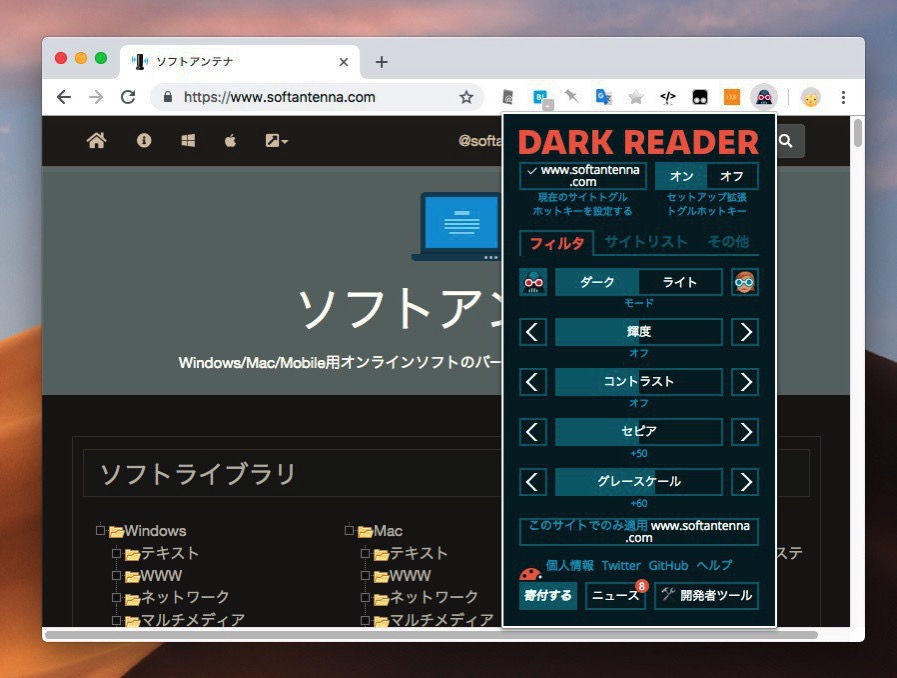Open the GitHub link in Dark Reader
This screenshot has height=678, width=897.
tap(668, 565)
